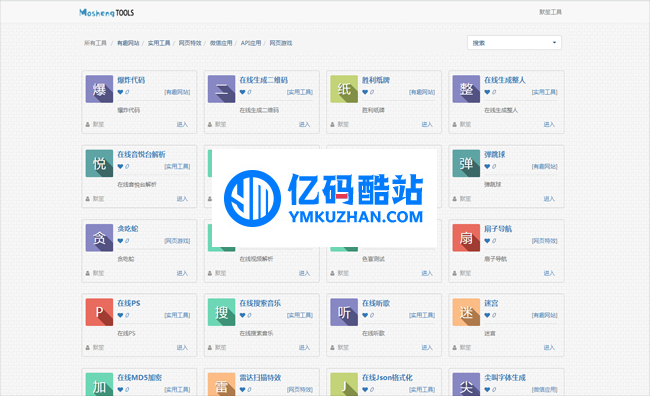Open the [网页游戏] tag on 贪吃蛇 card
Image resolution: width=650 pixels, height=396 pixels.
coord(177,241)
